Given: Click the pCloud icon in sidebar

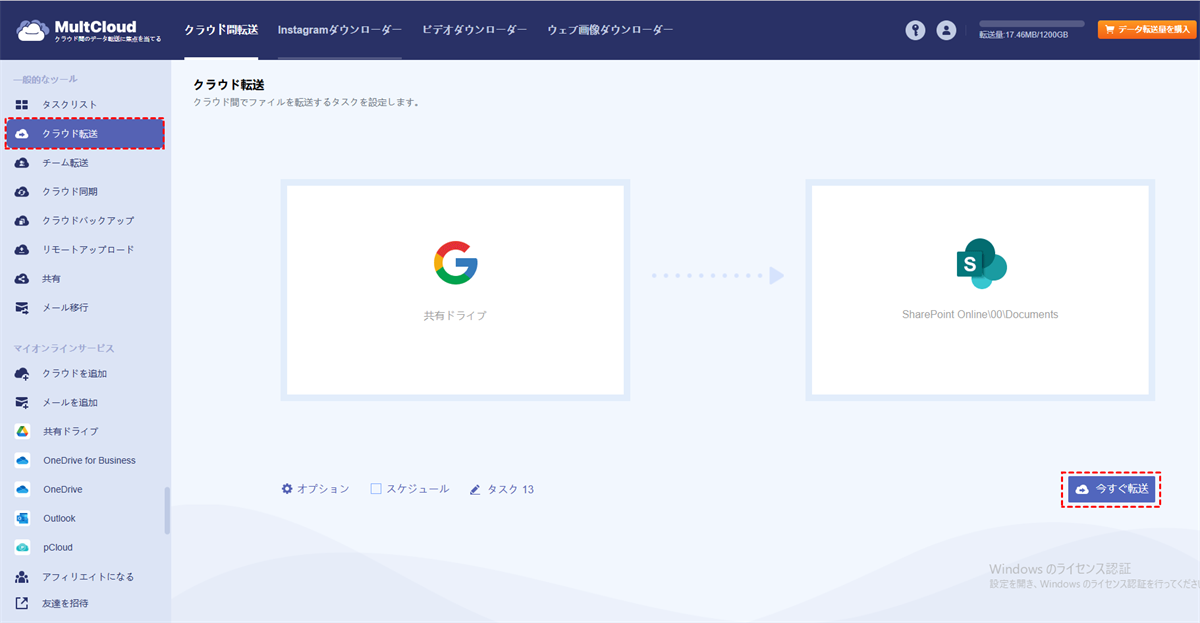Looking at the screenshot, I should 22,547.
